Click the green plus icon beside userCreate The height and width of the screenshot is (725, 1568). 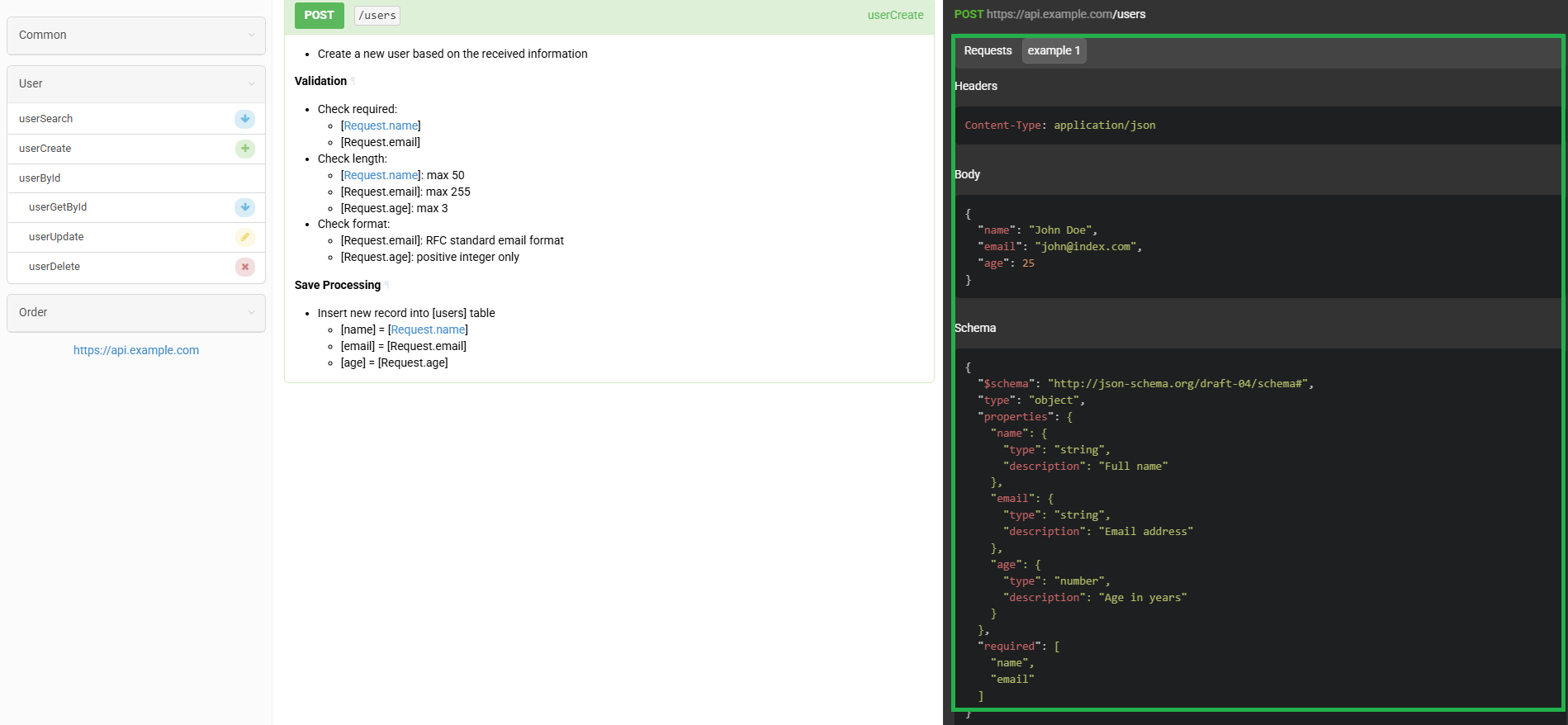244,149
